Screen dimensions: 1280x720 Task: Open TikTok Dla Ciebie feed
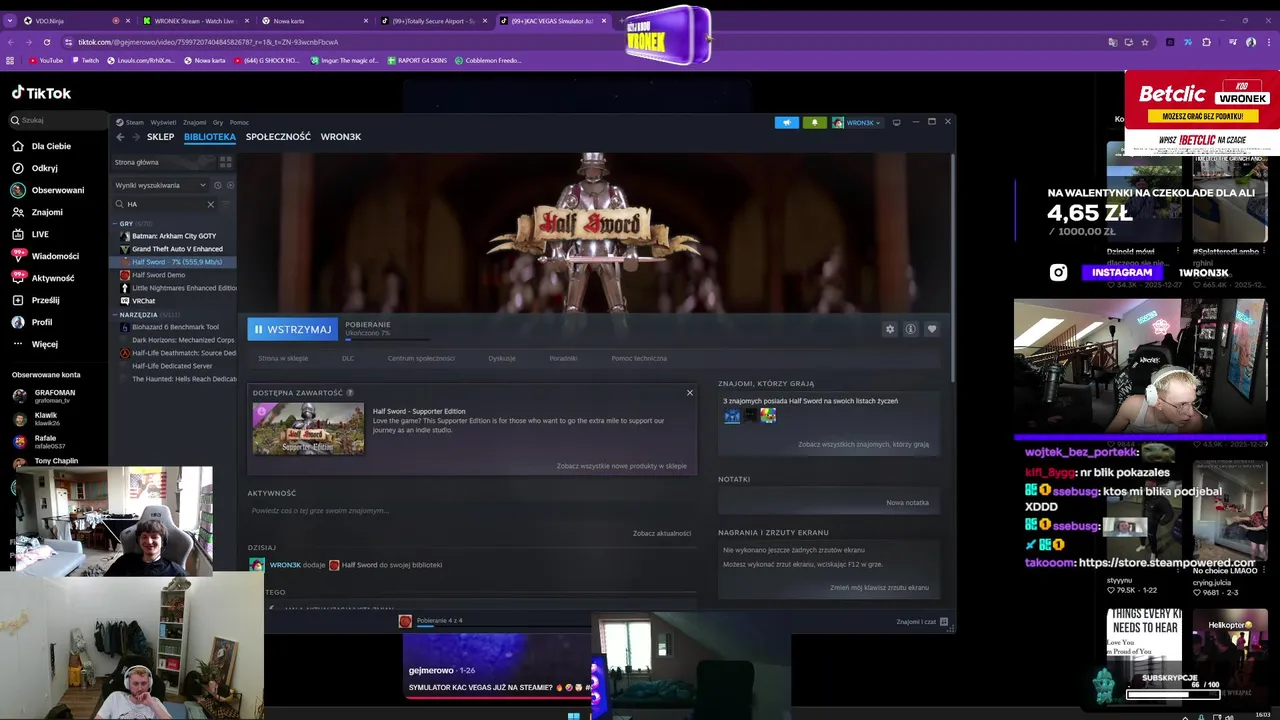pyautogui.click(x=51, y=146)
